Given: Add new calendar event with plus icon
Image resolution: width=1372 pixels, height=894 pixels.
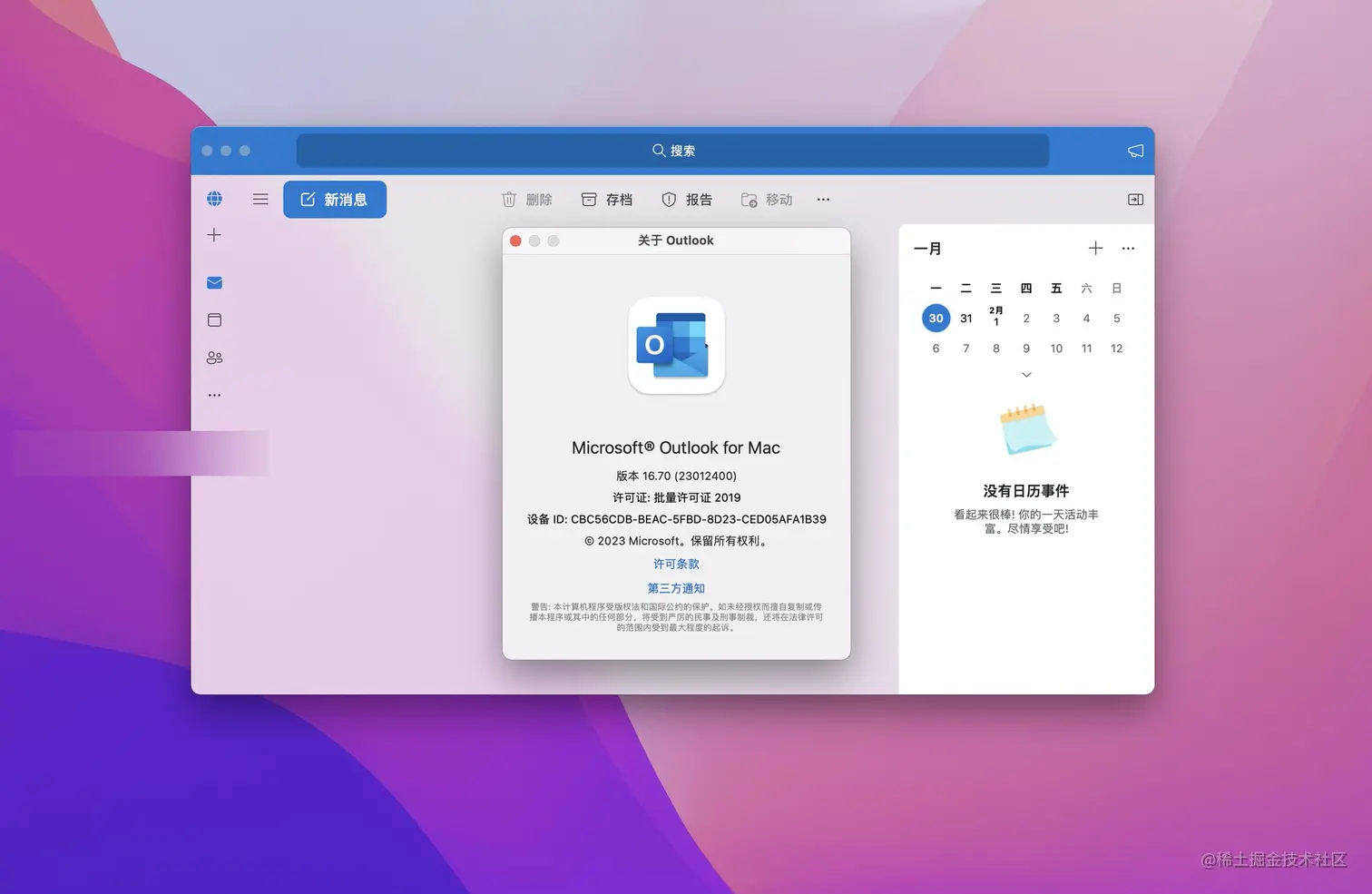Looking at the screenshot, I should click(1095, 249).
